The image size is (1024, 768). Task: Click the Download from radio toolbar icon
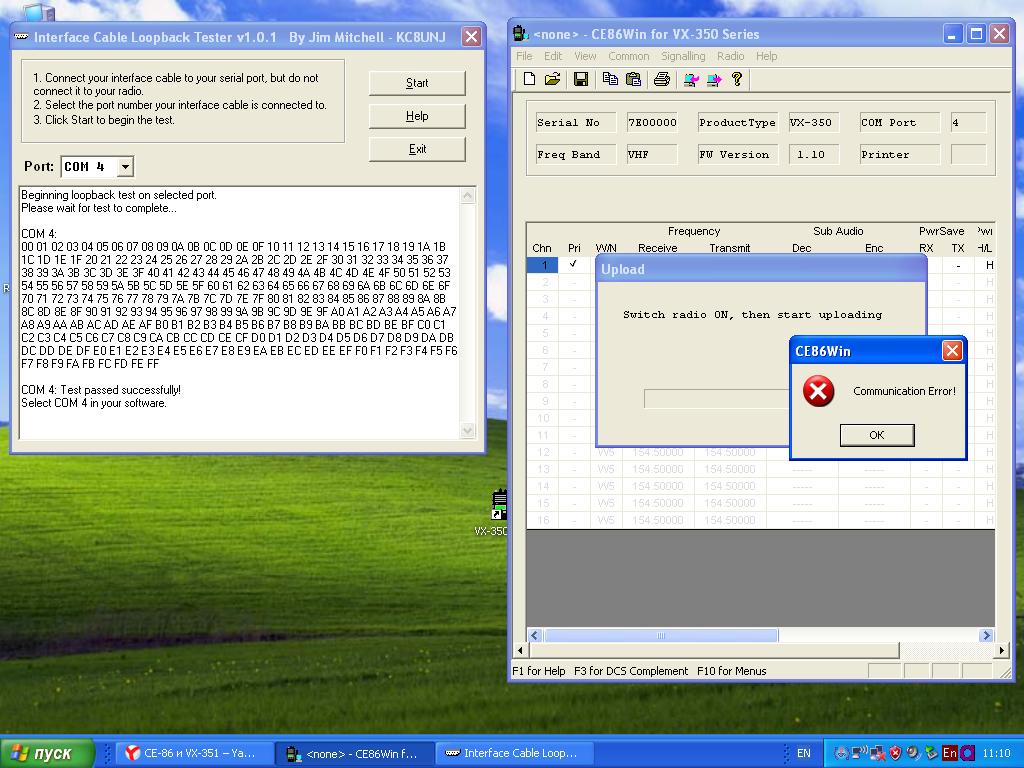690,80
